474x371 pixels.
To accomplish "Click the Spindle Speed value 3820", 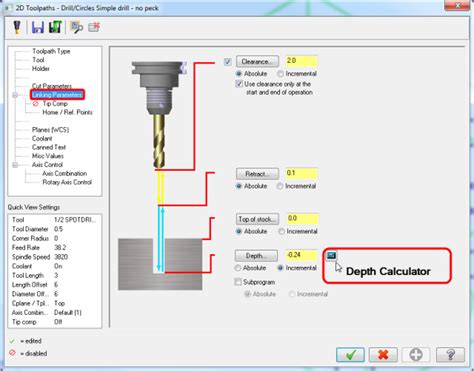I will [61, 257].
